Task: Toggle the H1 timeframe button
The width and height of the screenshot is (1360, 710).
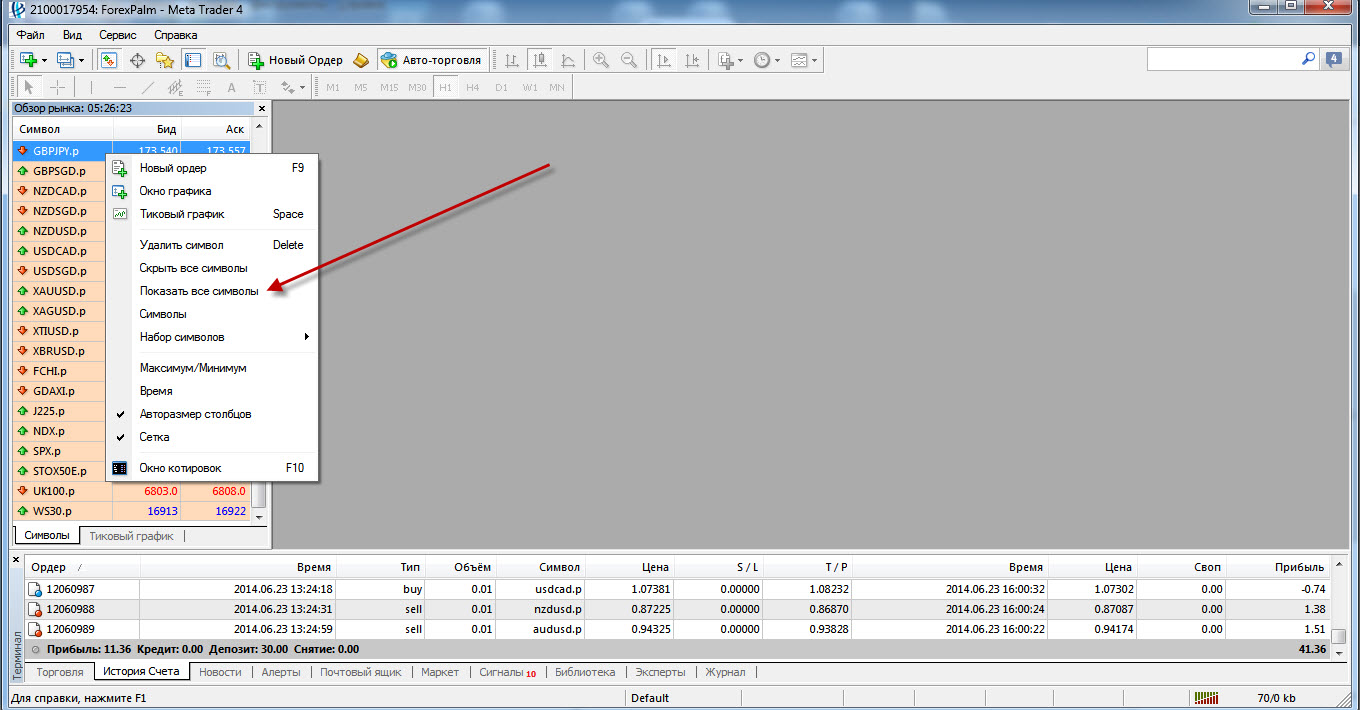Action: [x=445, y=87]
